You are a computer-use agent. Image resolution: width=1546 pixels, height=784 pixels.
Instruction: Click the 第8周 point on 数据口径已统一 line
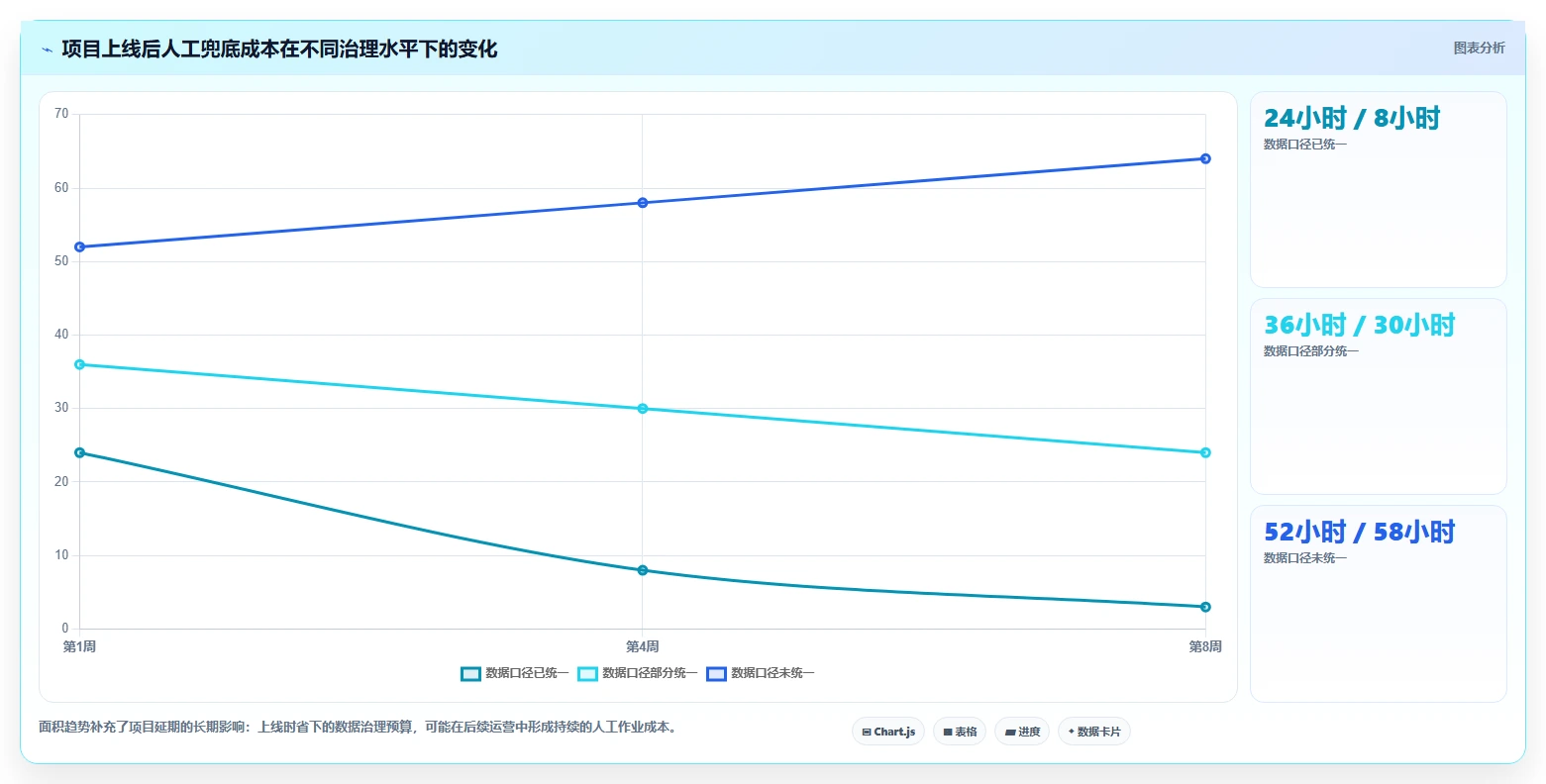[x=1205, y=607]
